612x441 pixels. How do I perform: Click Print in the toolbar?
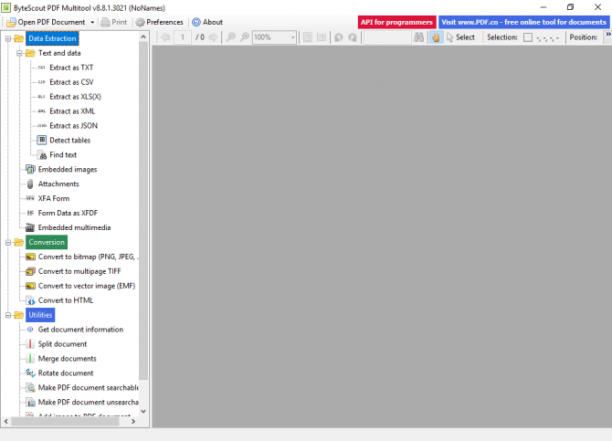(114, 22)
